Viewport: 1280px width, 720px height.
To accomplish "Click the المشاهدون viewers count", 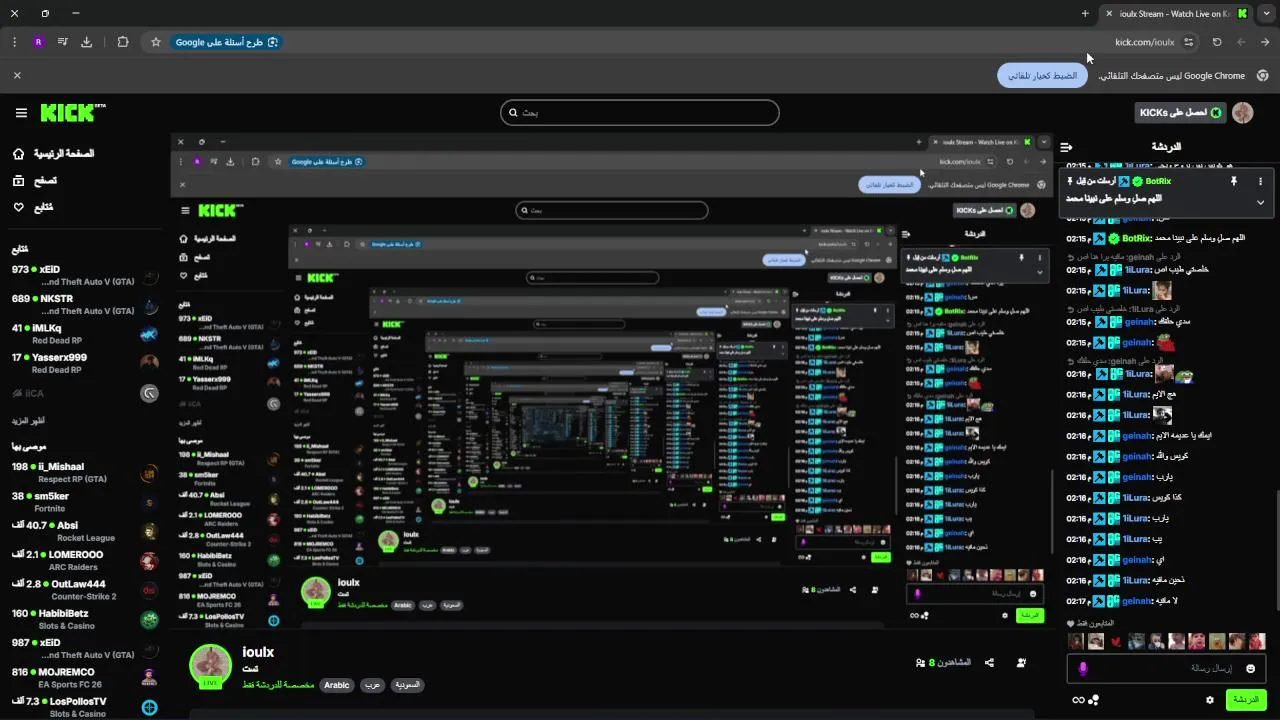I will [x=943, y=663].
